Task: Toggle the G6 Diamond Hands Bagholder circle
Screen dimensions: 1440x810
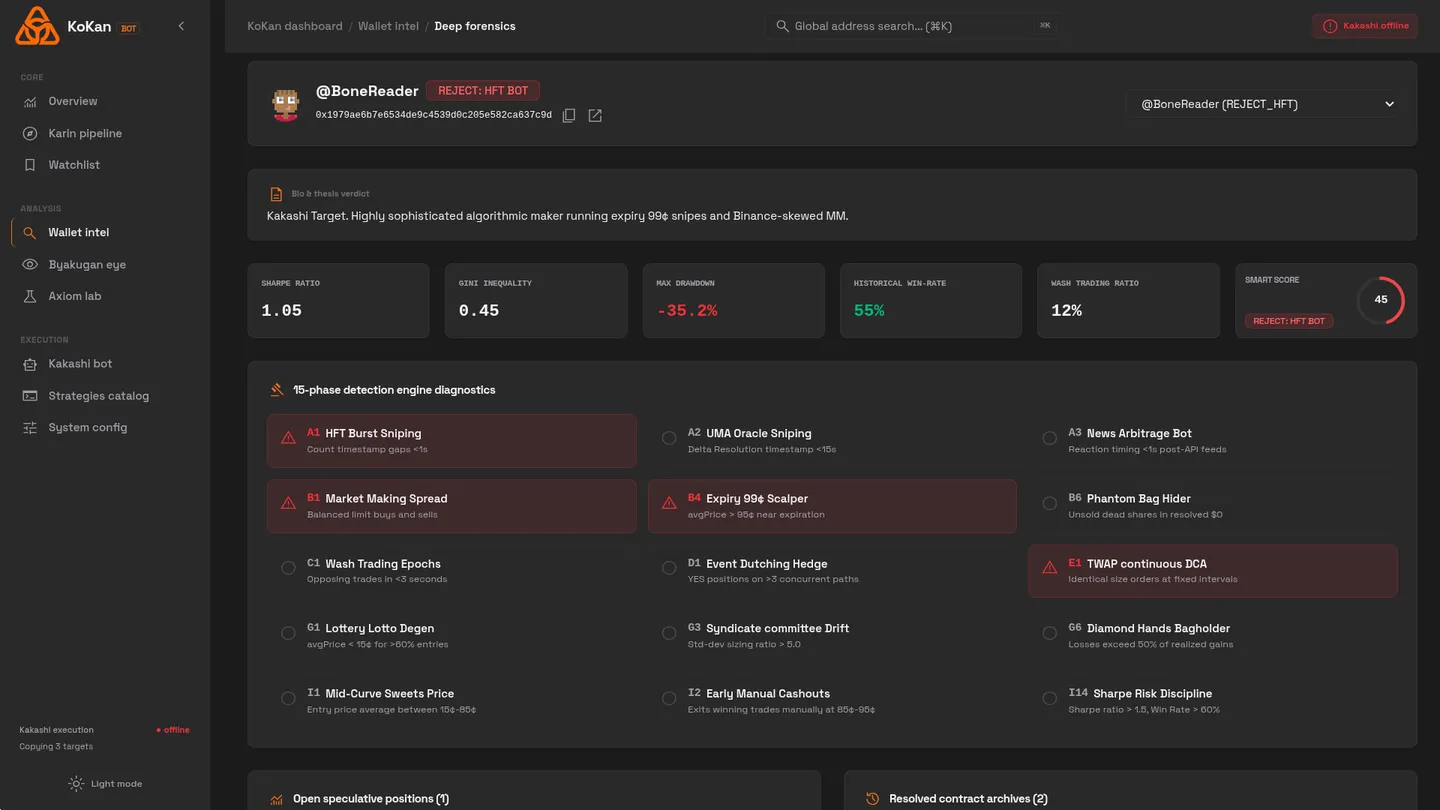Action: point(1050,633)
